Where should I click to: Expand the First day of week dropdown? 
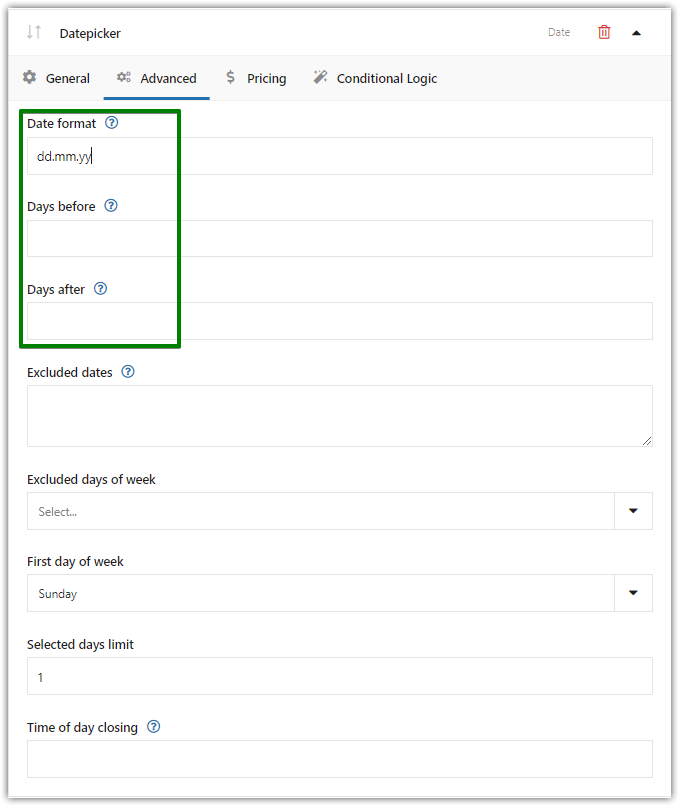[x=340, y=593]
